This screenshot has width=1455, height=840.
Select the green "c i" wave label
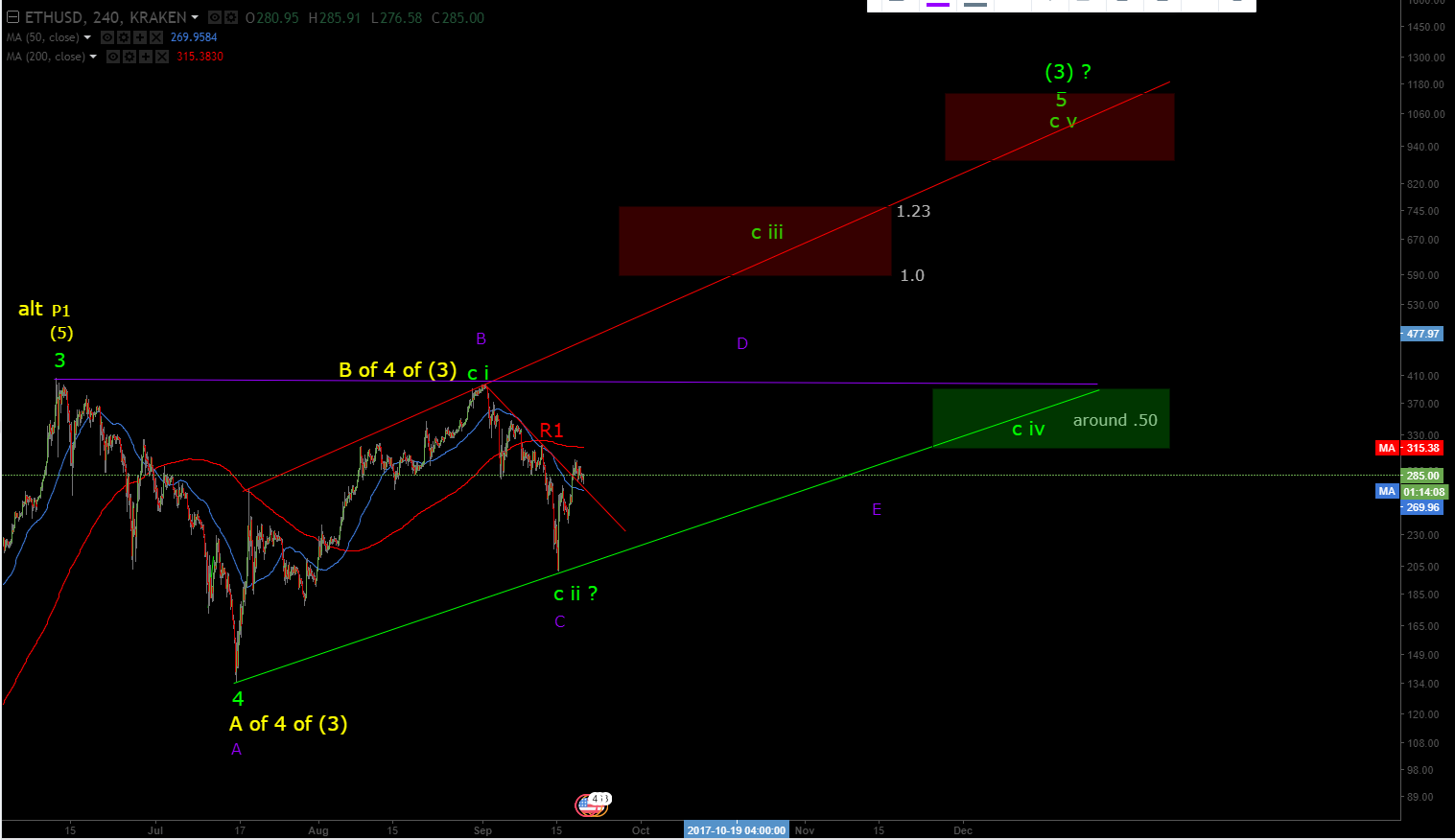tap(479, 373)
